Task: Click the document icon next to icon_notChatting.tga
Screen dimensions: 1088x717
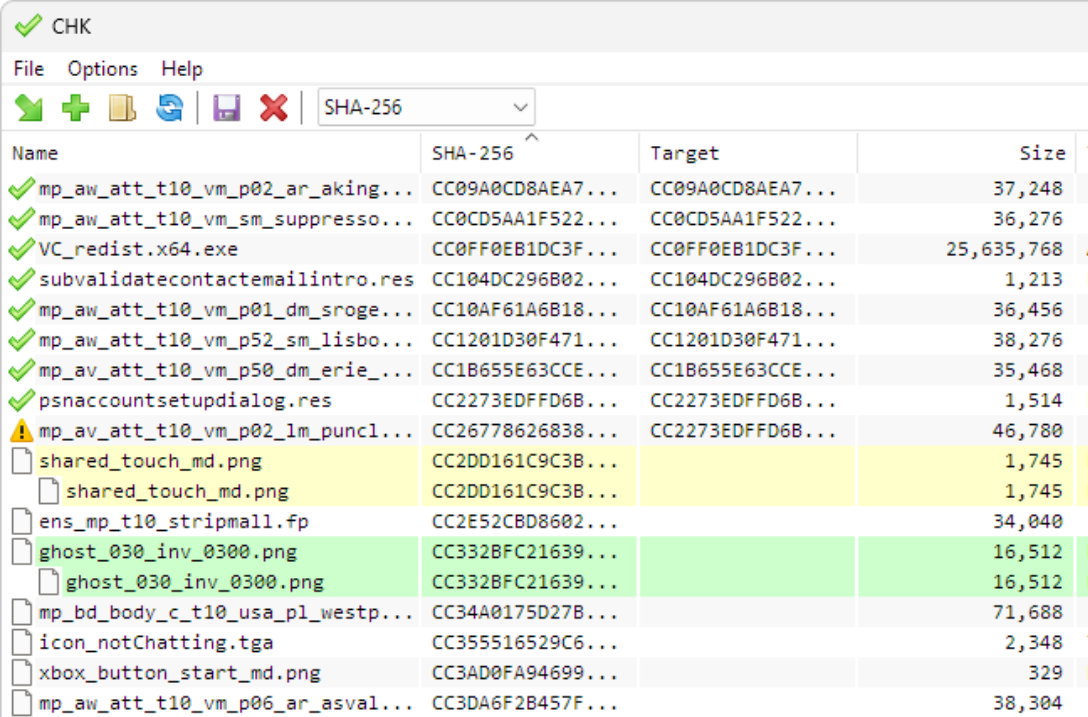Action: 21,643
